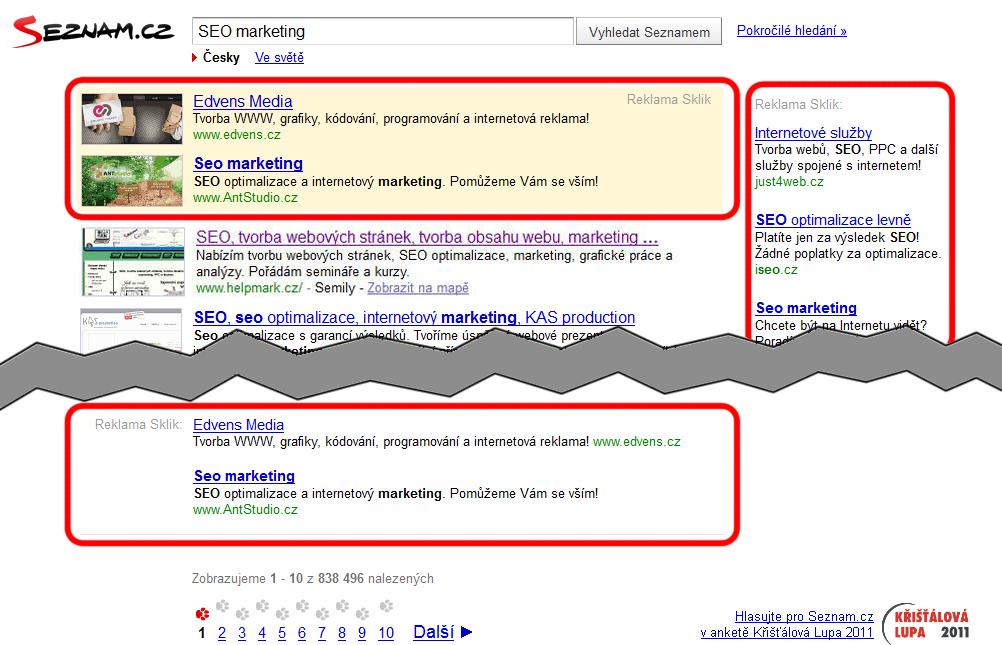Viewport: 1002px width, 645px height.
Task: Open www.edvens.cz URL in bottom ad
Action: (x=636, y=442)
